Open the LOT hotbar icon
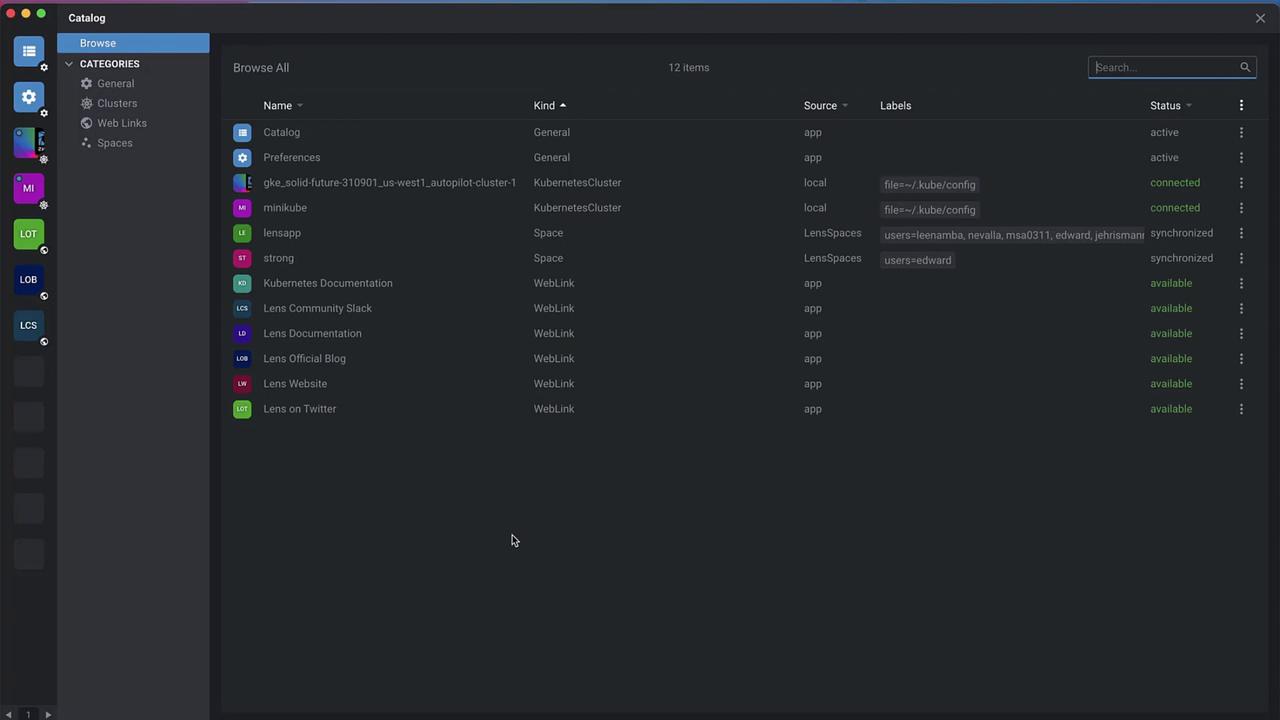Image resolution: width=1280 pixels, height=720 pixels. [28, 234]
